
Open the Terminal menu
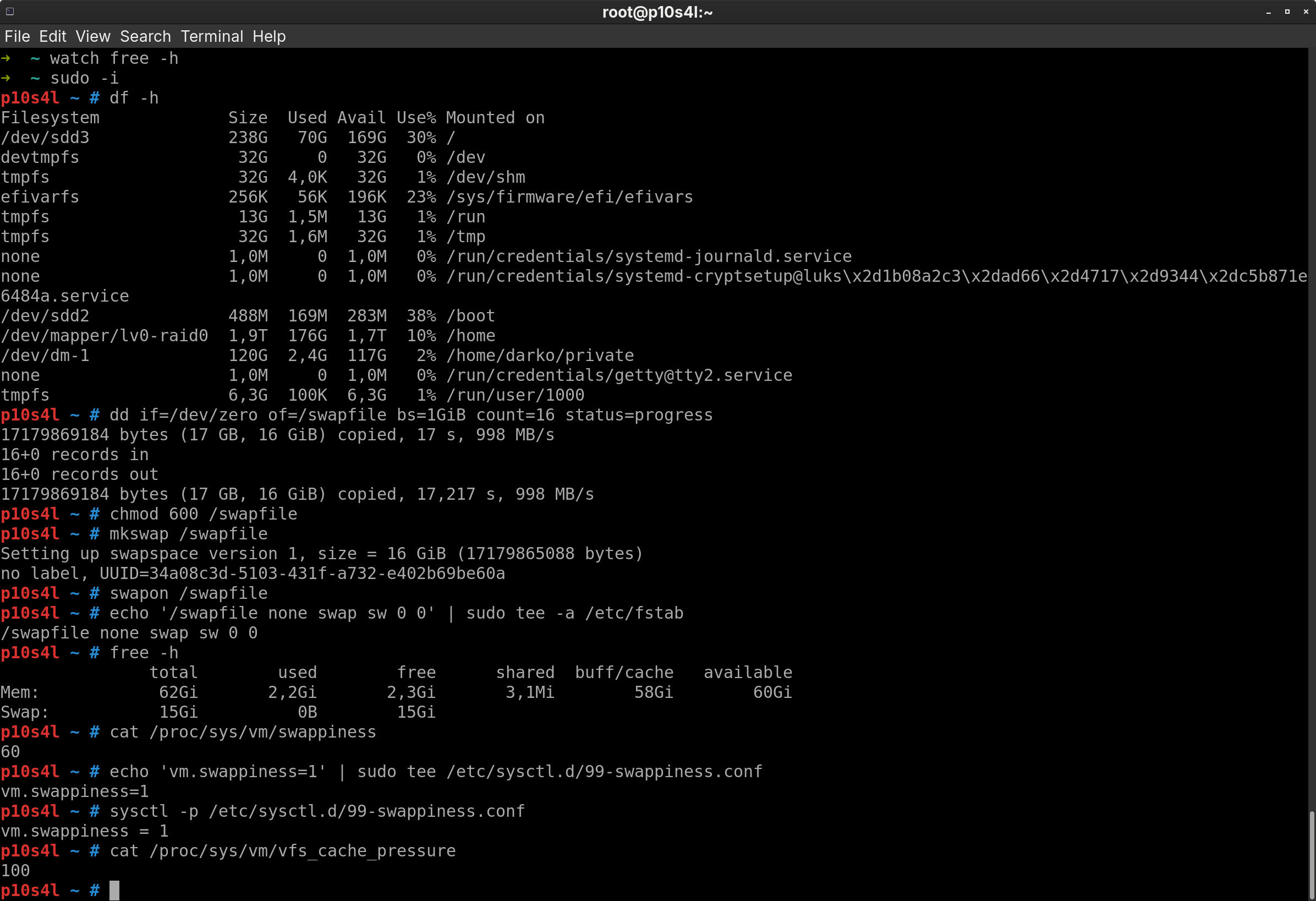pos(212,36)
